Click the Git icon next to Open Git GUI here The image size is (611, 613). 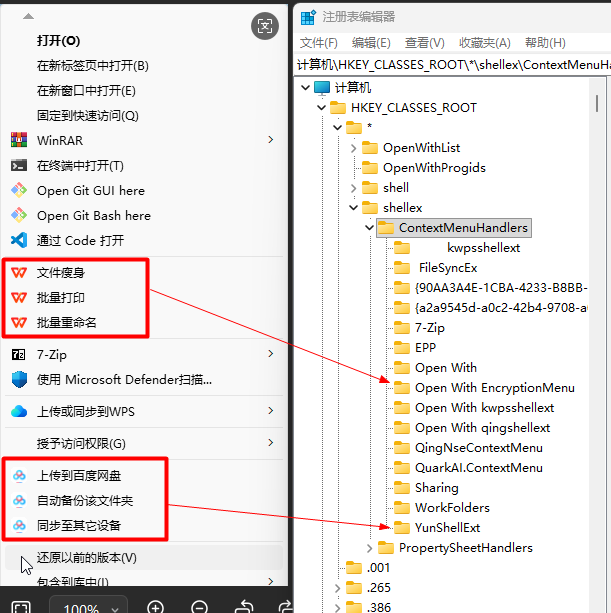[19, 190]
